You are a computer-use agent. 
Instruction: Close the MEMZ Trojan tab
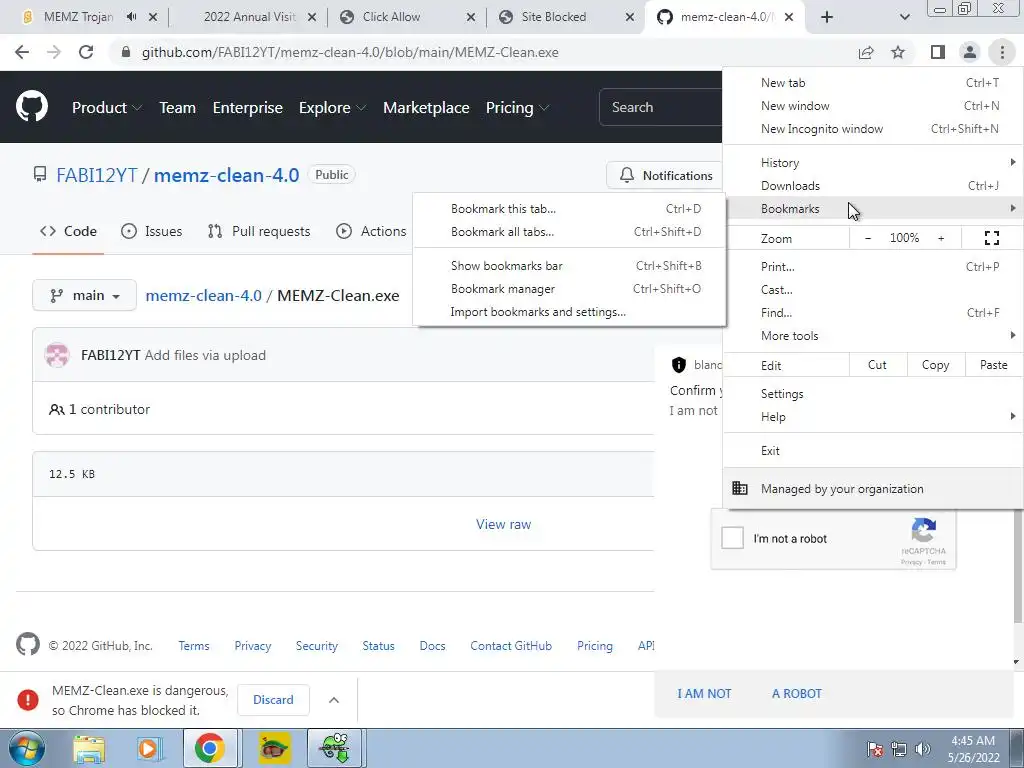[153, 17]
